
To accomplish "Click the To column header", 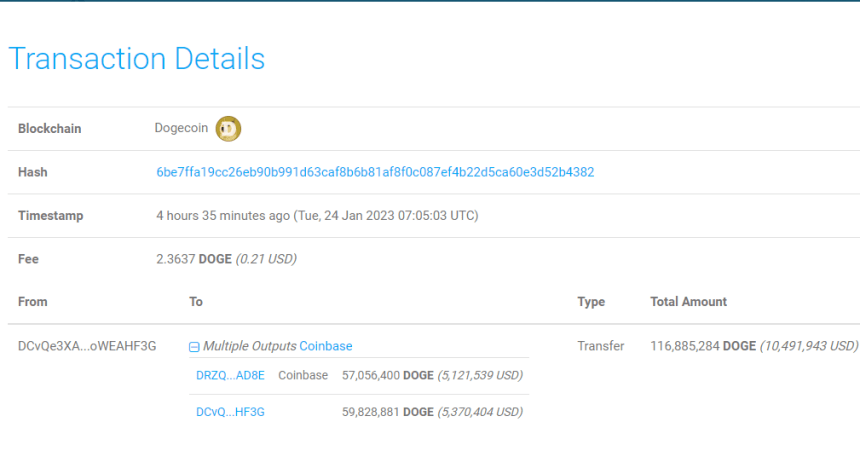I will [196, 302].
